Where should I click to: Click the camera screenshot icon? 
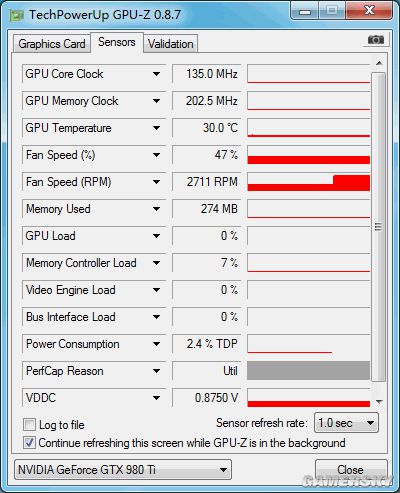(376, 40)
